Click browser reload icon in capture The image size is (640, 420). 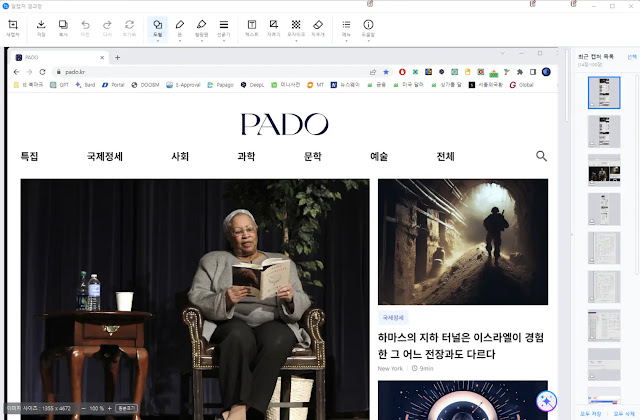coord(42,72)
